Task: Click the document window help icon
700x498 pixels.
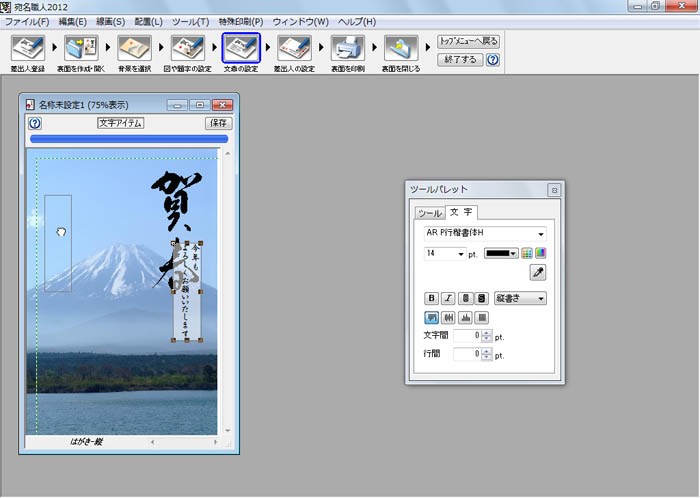Action: point(35,123)
